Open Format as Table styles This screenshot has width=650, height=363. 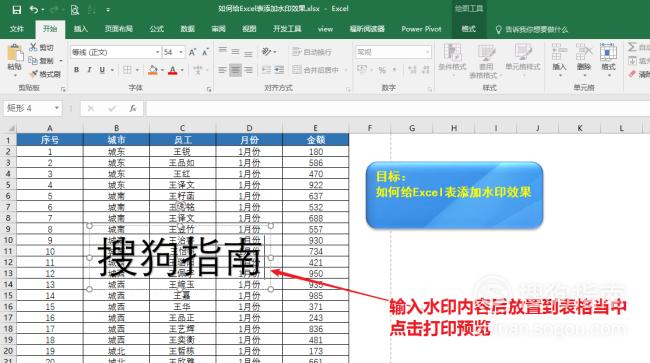click(x=485, y=61)
